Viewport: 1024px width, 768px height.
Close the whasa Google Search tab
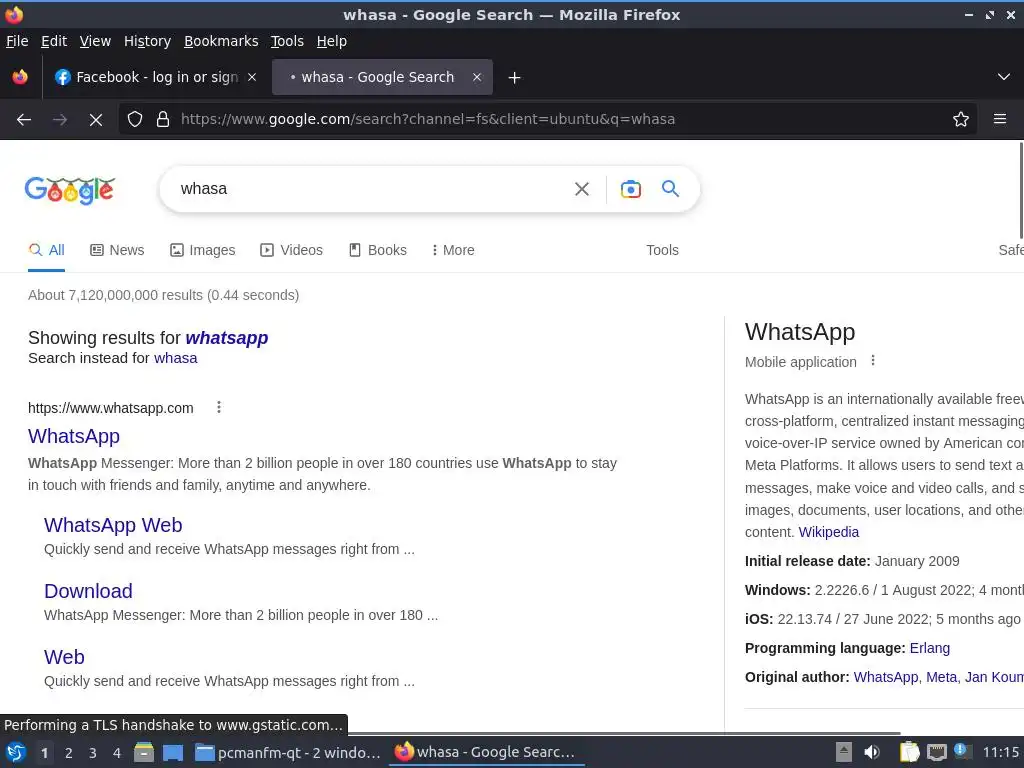click(x=477, y=77)
